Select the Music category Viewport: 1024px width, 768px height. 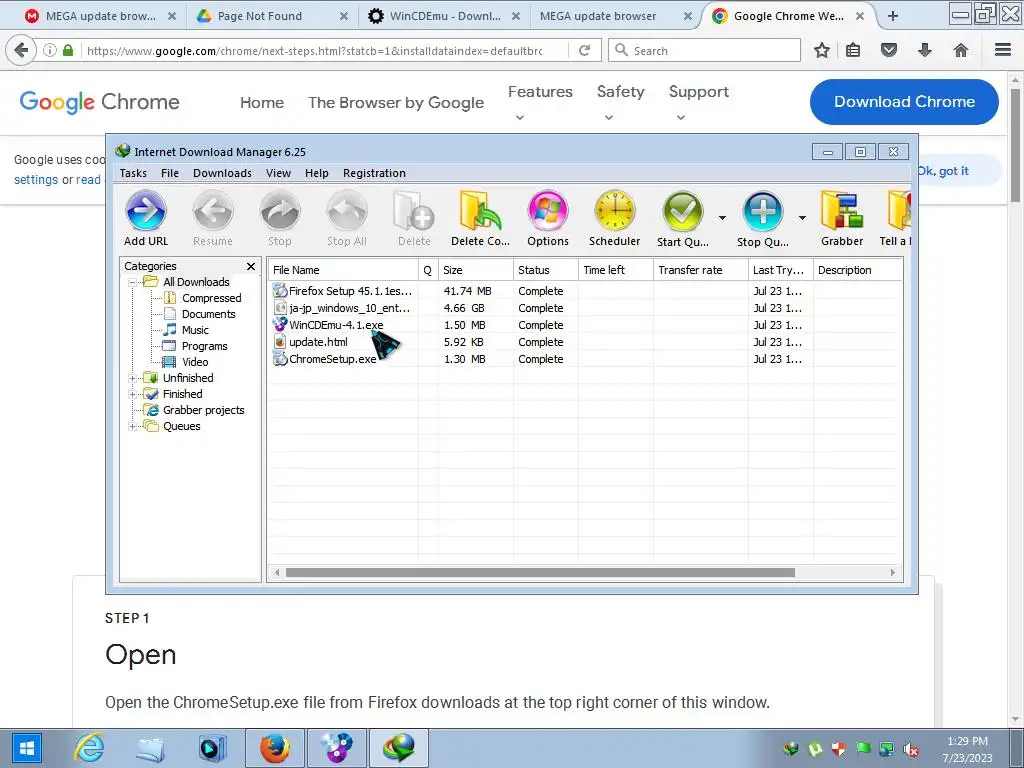coord(195,330)
